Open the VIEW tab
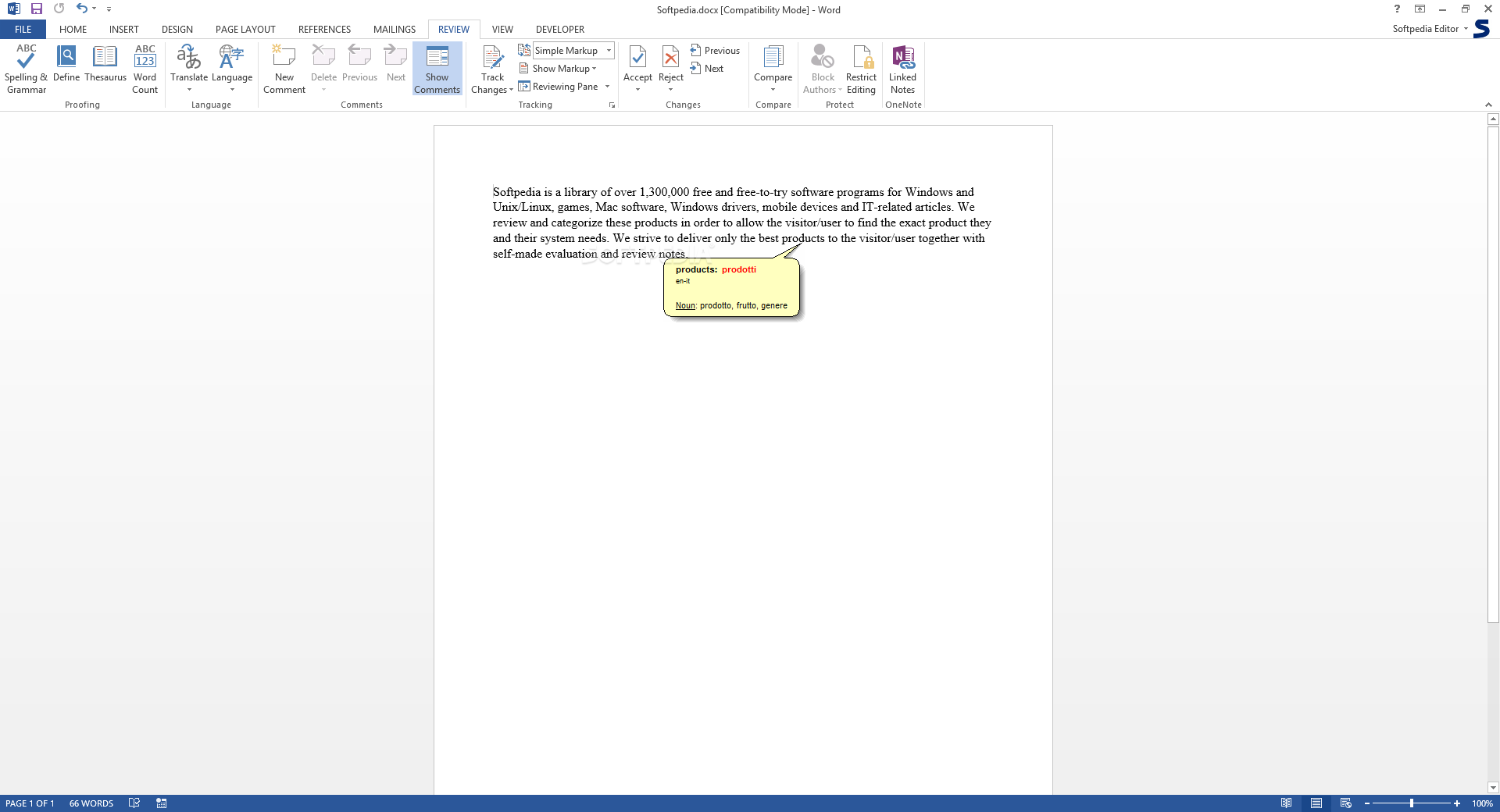Screen dimensions: 1500x812 pyautogui.click(x=502, y=30)
